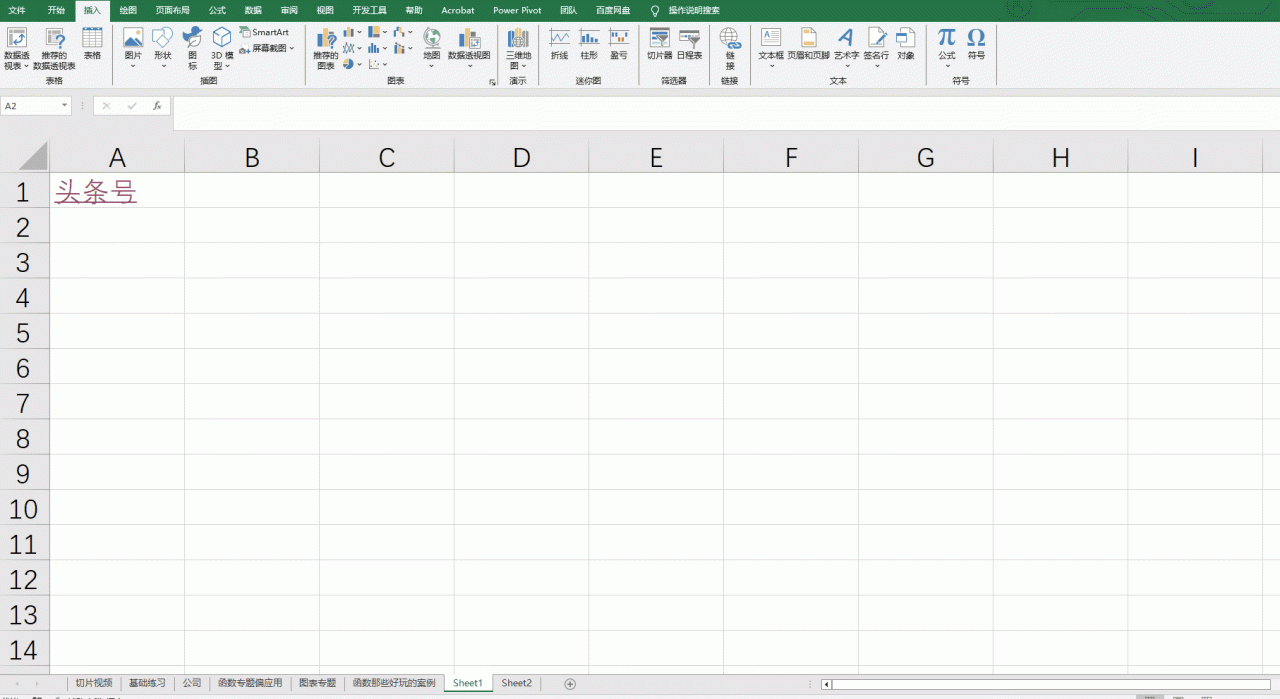The height and width of the screenshot is (699, 1280).
Task: Open combo chart dropdown
Action: click(403, 48)
